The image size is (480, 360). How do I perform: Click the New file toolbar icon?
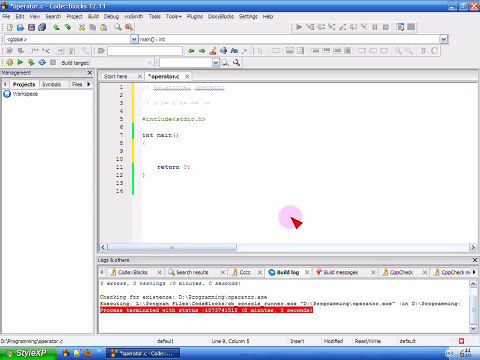pos(10,27)
